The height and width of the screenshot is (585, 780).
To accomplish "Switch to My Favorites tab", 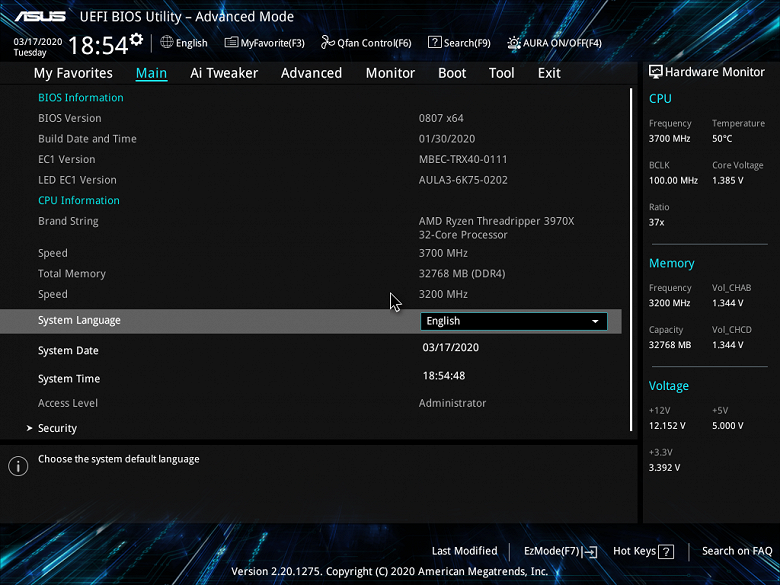I will (x=73, y=73).
